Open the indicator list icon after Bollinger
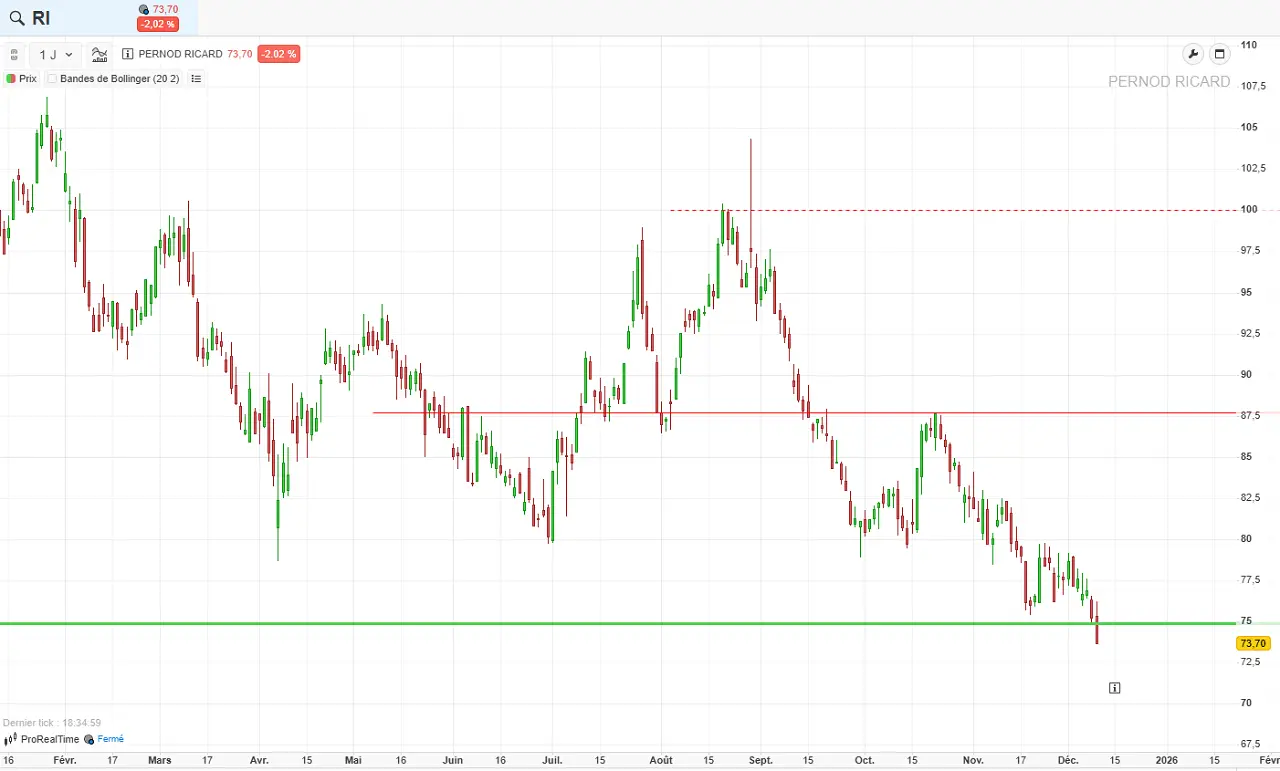This screenshot has height=771, width=1280. pyautogui.click(x=196, y=79)
